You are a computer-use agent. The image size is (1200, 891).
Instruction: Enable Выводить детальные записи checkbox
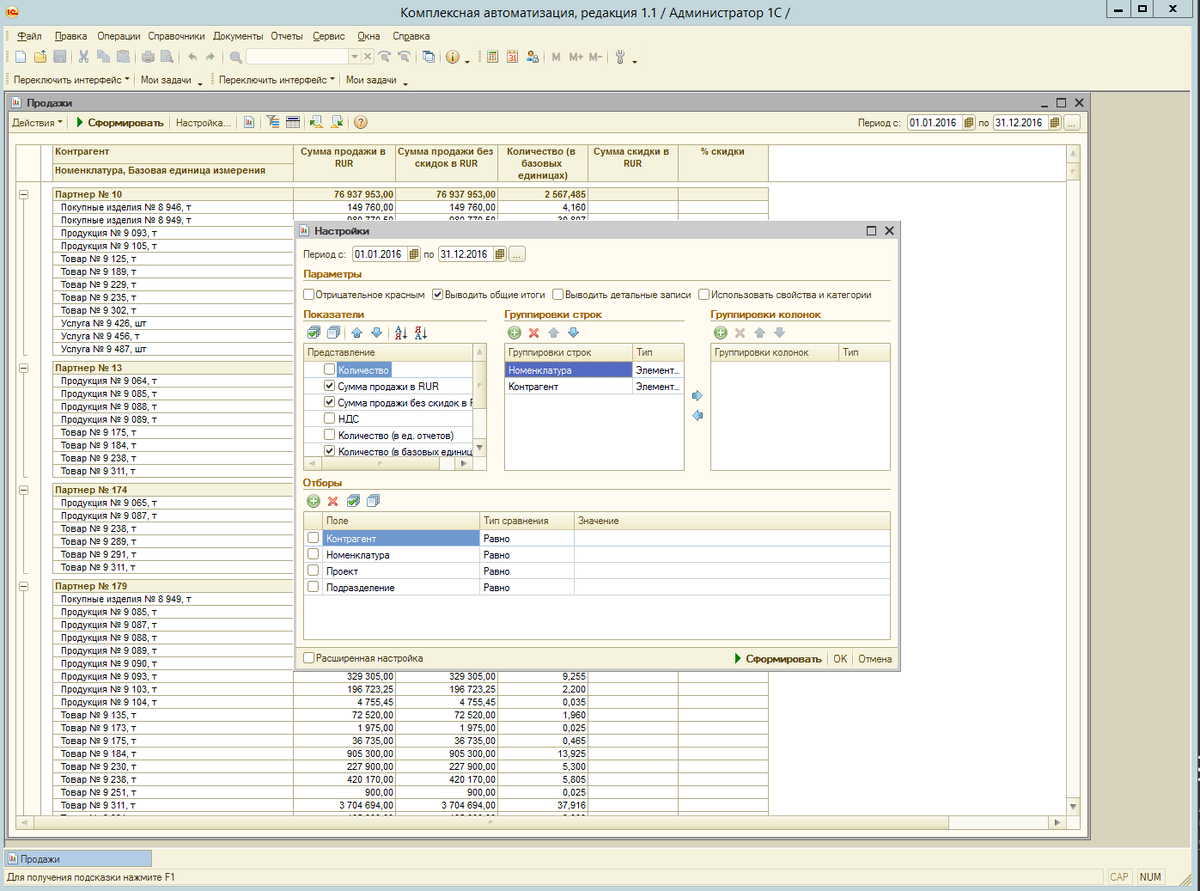point(558,295)
